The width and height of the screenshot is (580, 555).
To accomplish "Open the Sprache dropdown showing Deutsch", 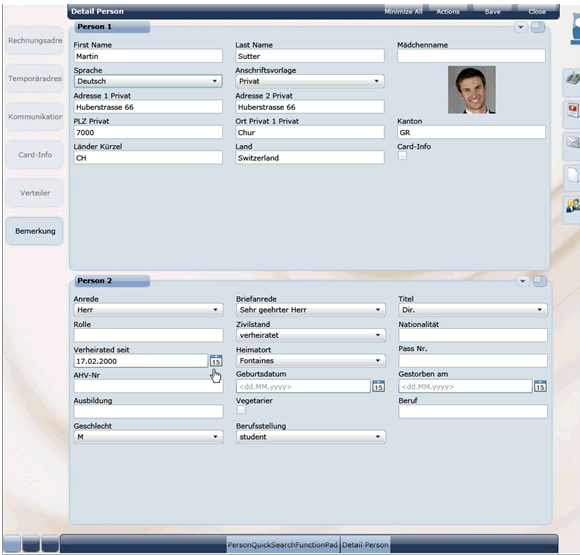I will (x=148, y=81).
